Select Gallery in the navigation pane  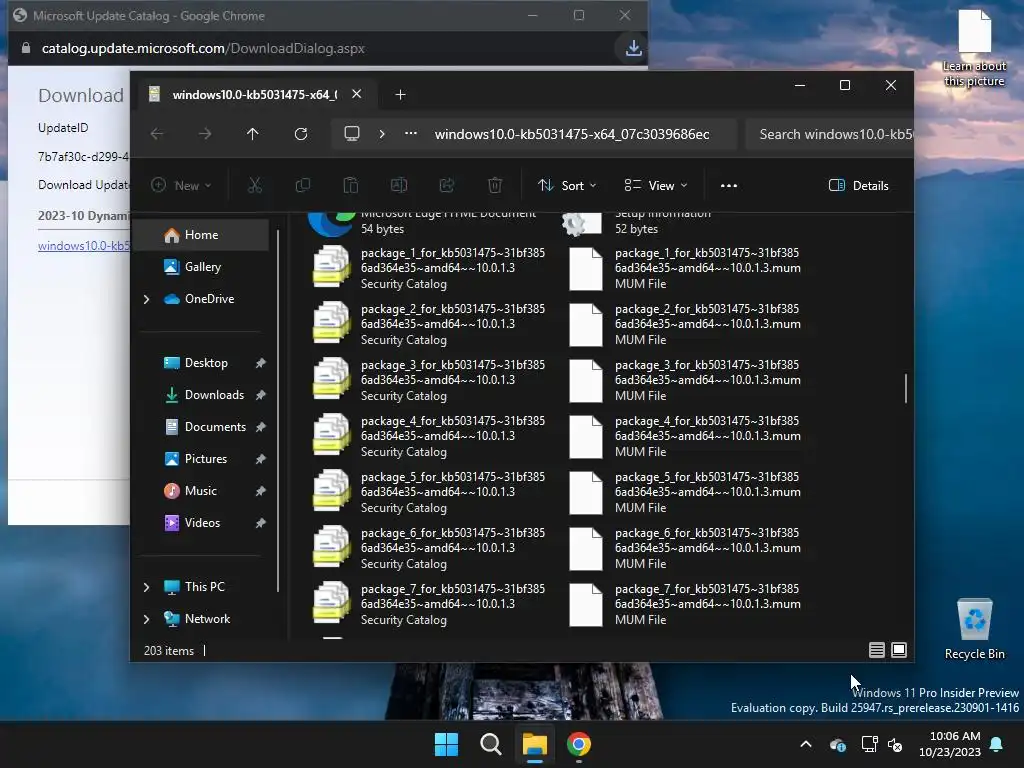[x=201, y=267]
